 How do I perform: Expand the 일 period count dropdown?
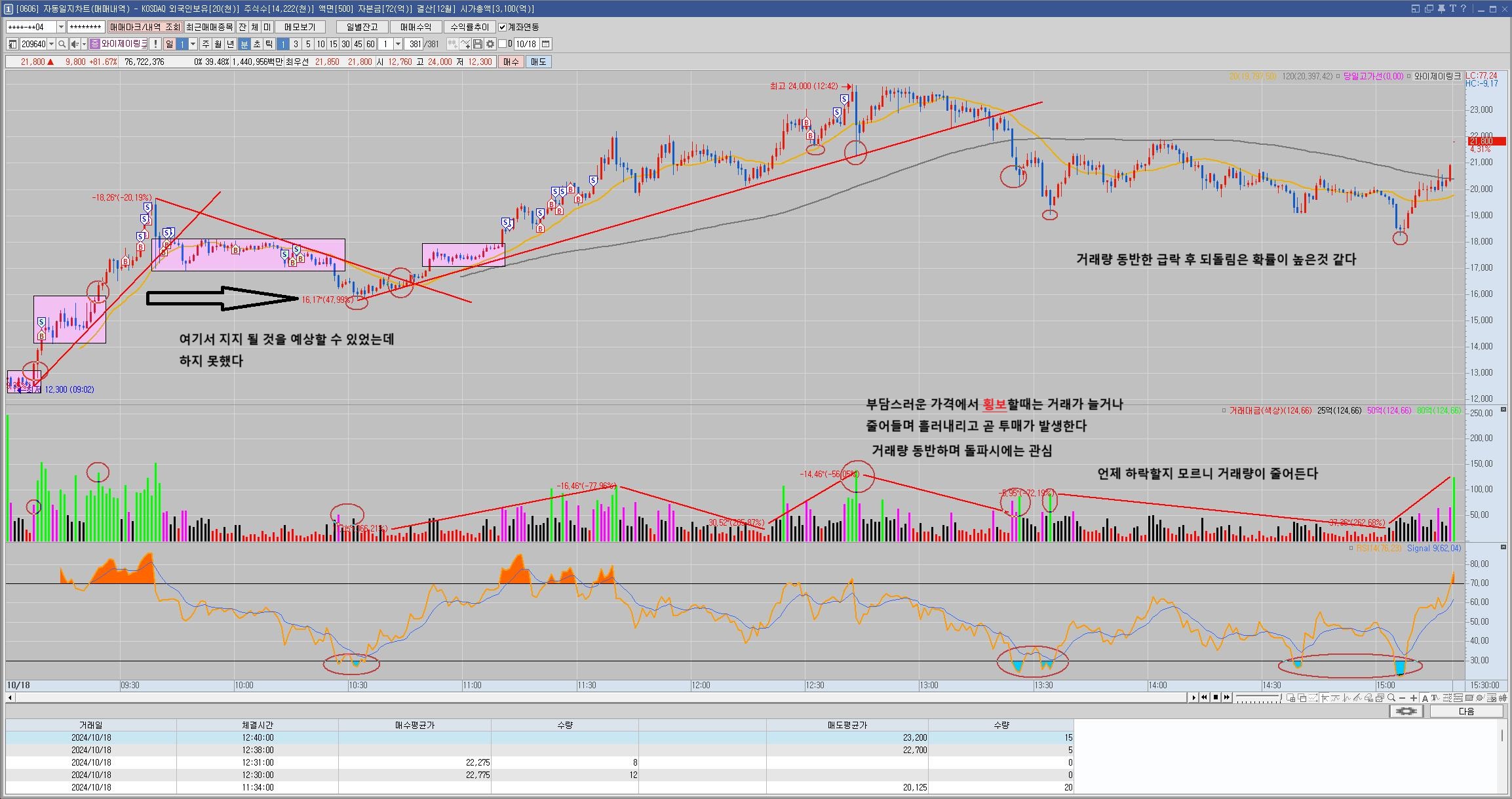(193, 44)
